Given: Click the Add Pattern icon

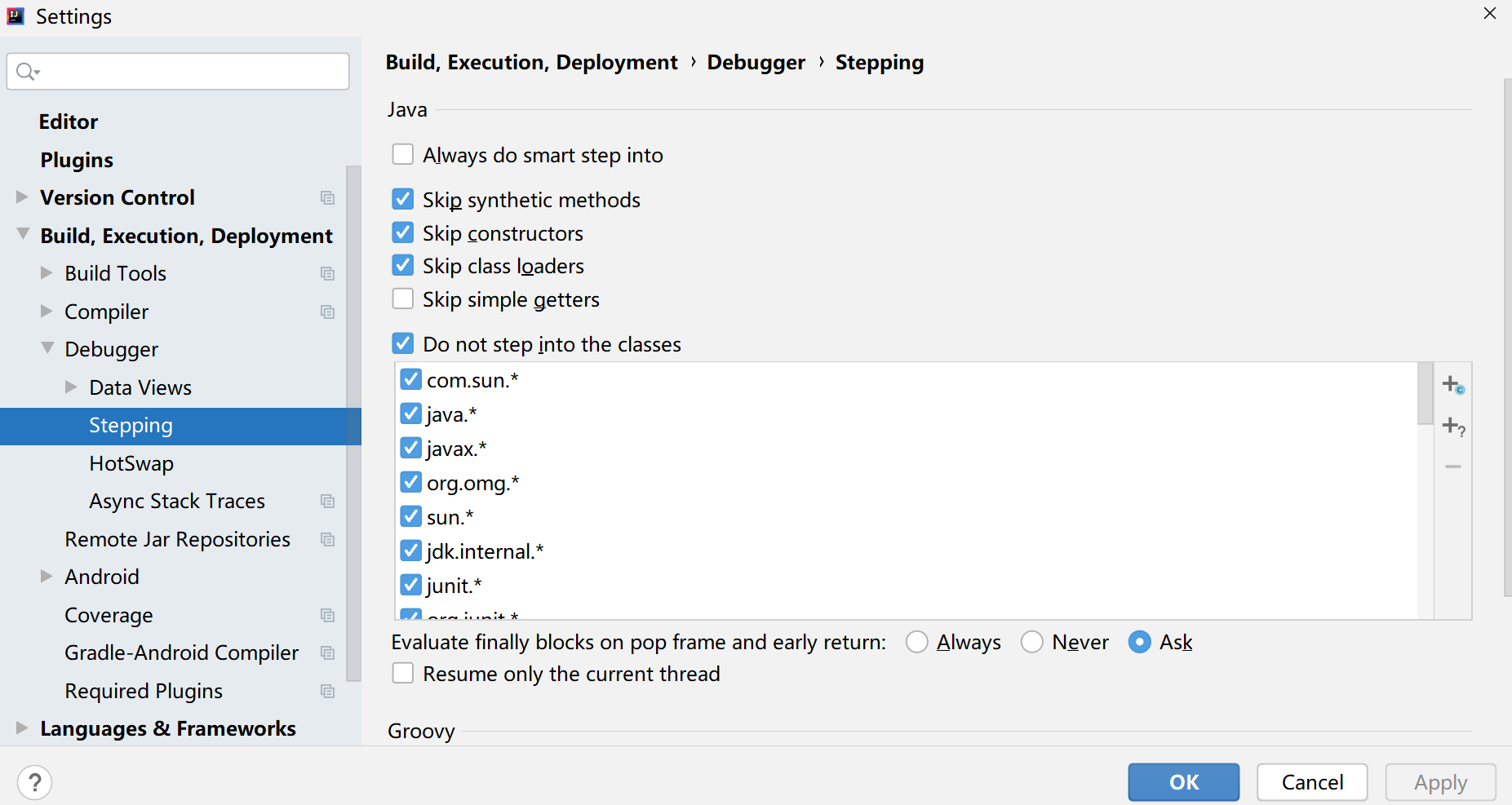Looking at the screenshot, I should tap(1452, 426).
